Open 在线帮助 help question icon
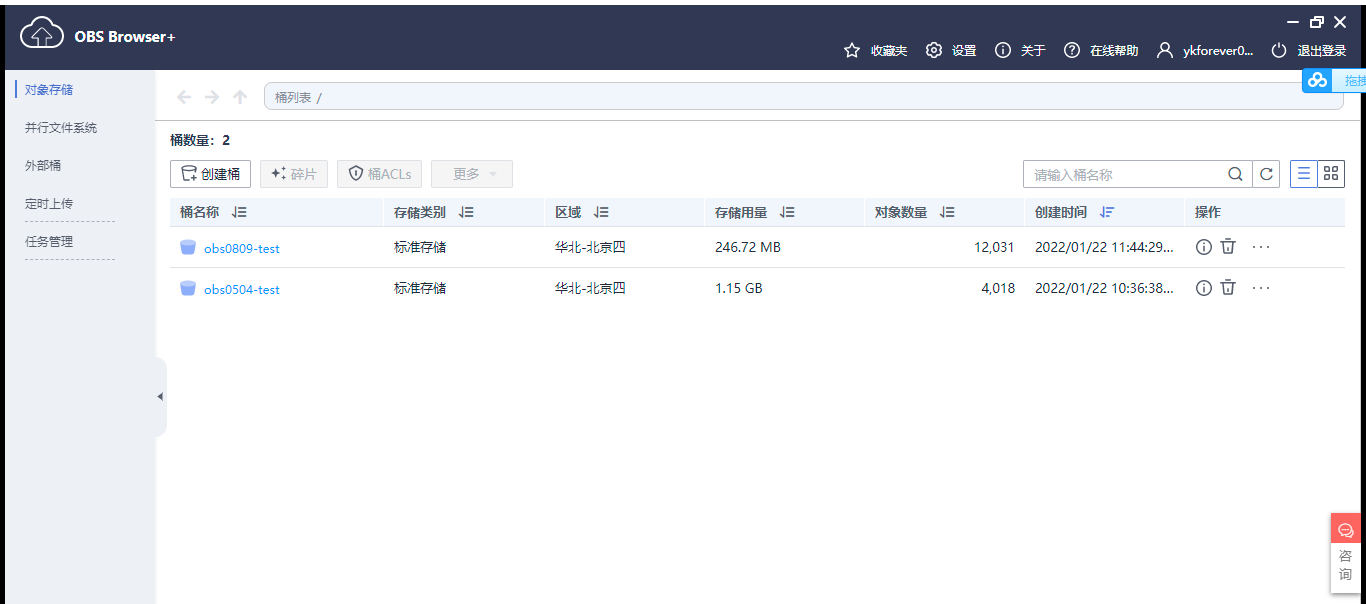Screen dimensions: 1366x604 point(1072,50)
